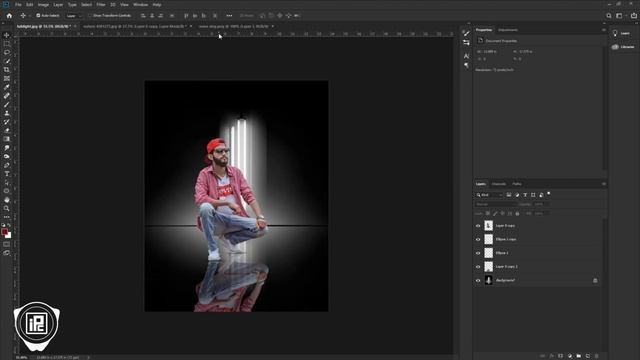Select the Clone Stamp tool
Viewport: 640px width, 360px height.
7,113
